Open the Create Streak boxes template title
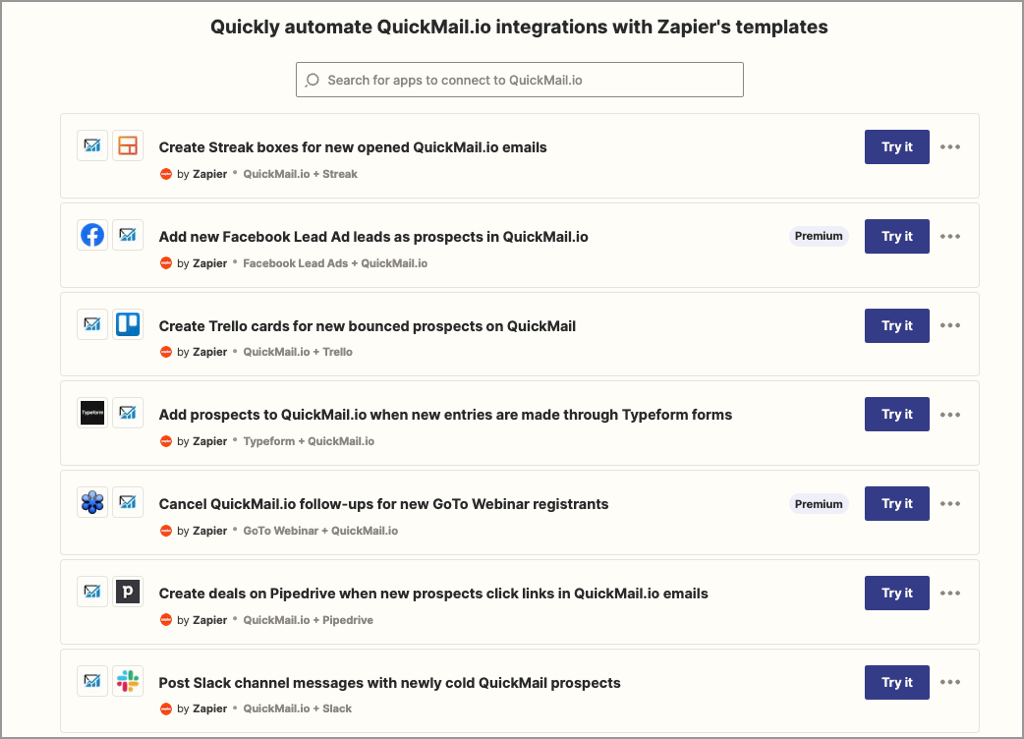The height and width of the screenshot is (739, 1024). point(352,147)
